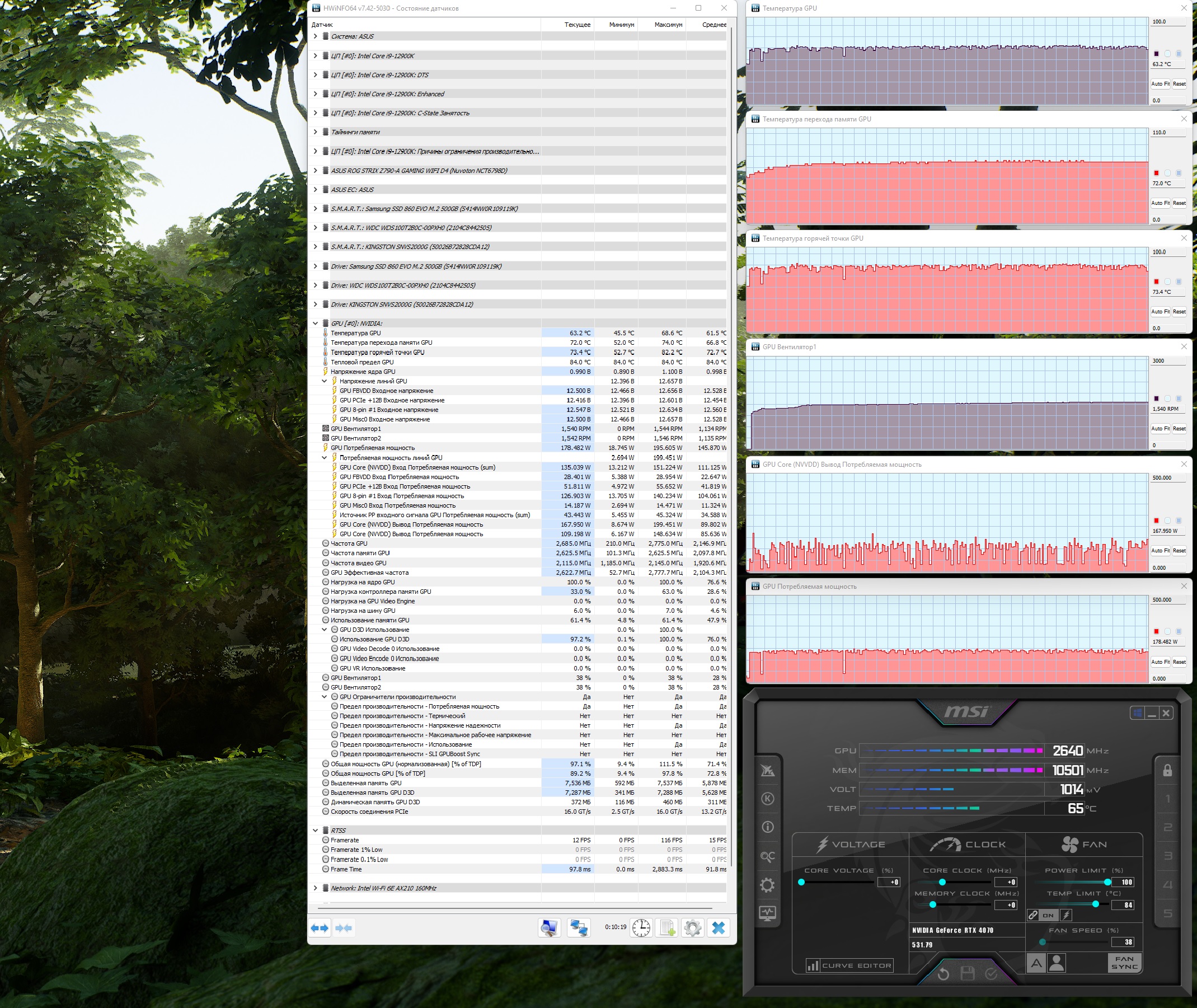Click the expand columns arrows icon
The width and height of the screenshot is (1197, 1008).
click(320, 928)
